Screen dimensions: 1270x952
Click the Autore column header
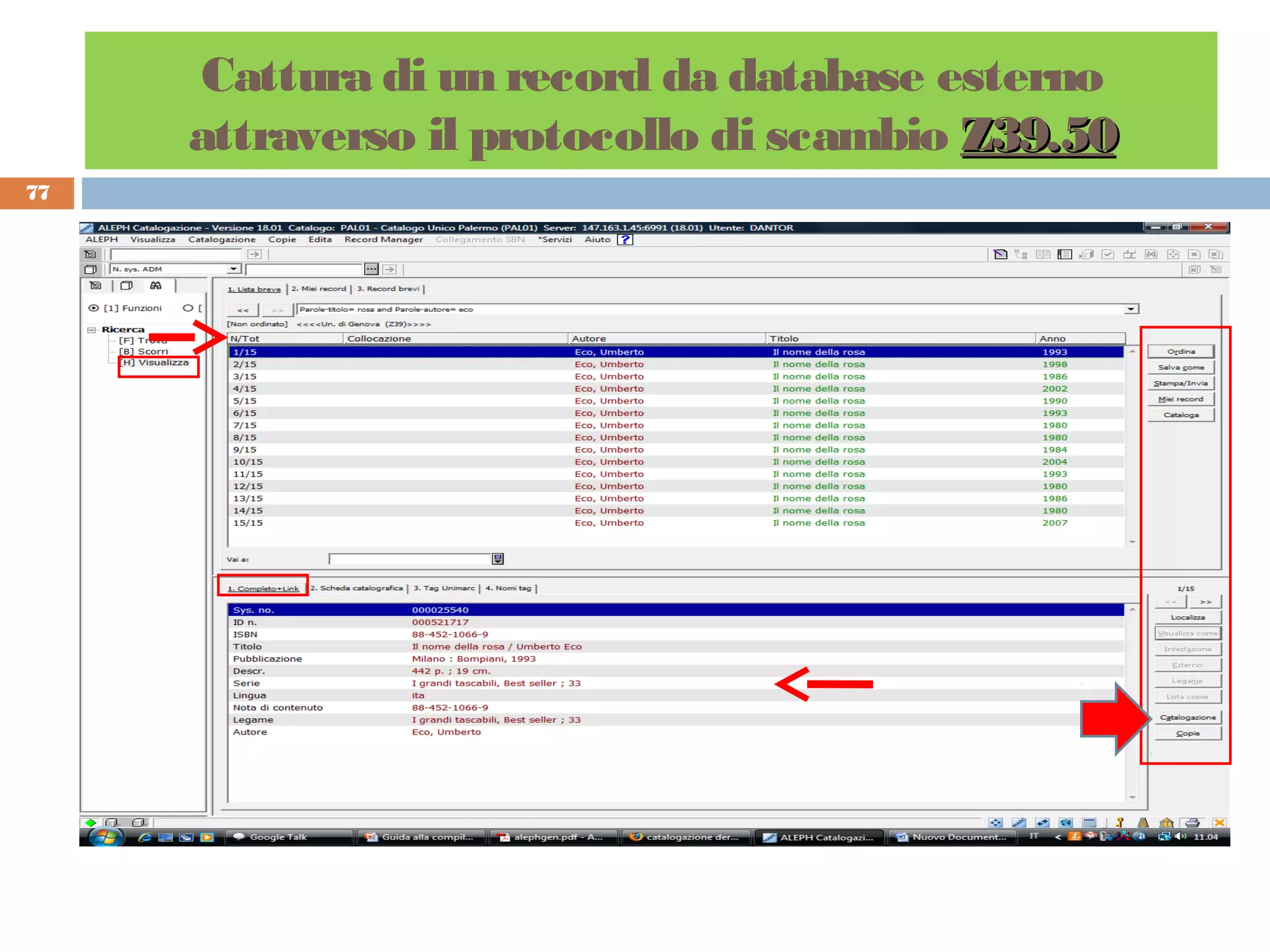coord(667,338)
